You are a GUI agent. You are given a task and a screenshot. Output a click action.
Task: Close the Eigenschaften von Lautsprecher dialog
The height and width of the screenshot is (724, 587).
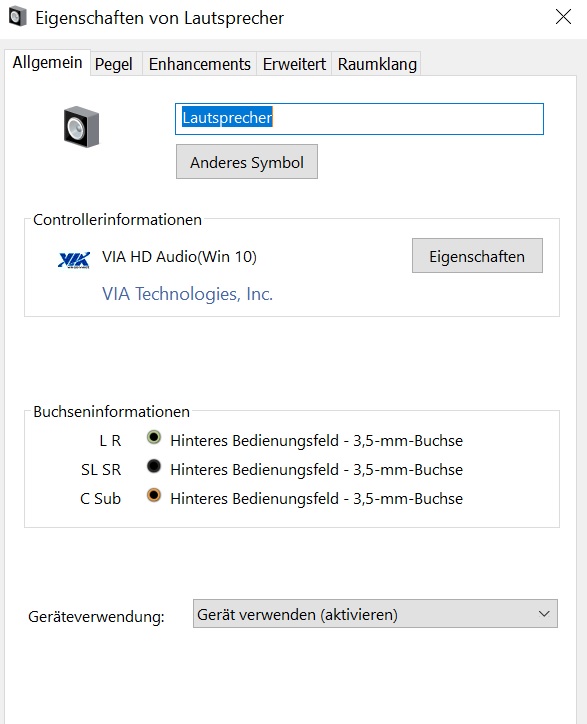coord(563,17)
